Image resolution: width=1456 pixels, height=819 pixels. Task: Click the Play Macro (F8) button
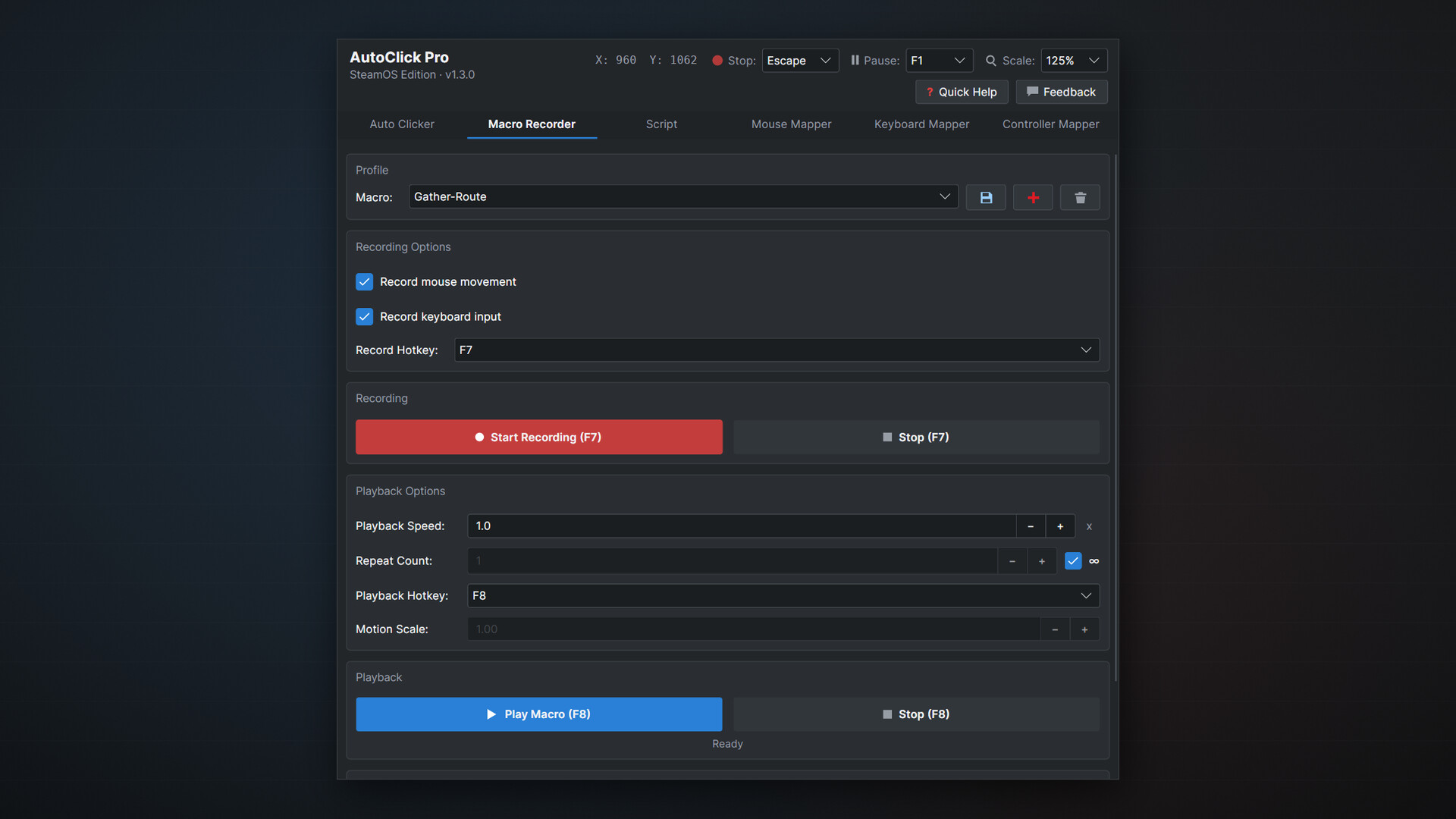click(x=539, y=714)
